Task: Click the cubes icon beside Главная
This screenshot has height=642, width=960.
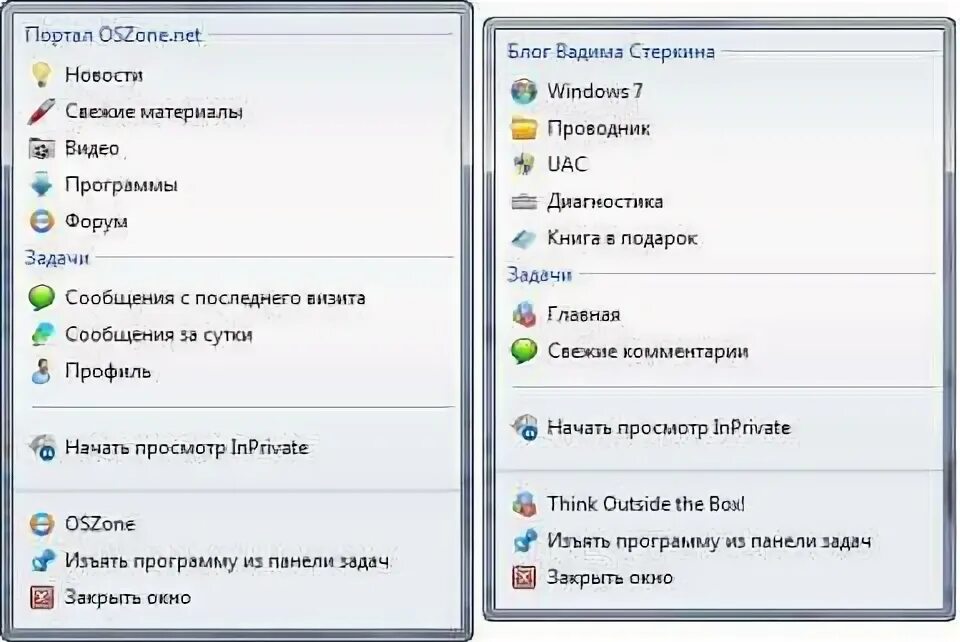Action: 523,314
